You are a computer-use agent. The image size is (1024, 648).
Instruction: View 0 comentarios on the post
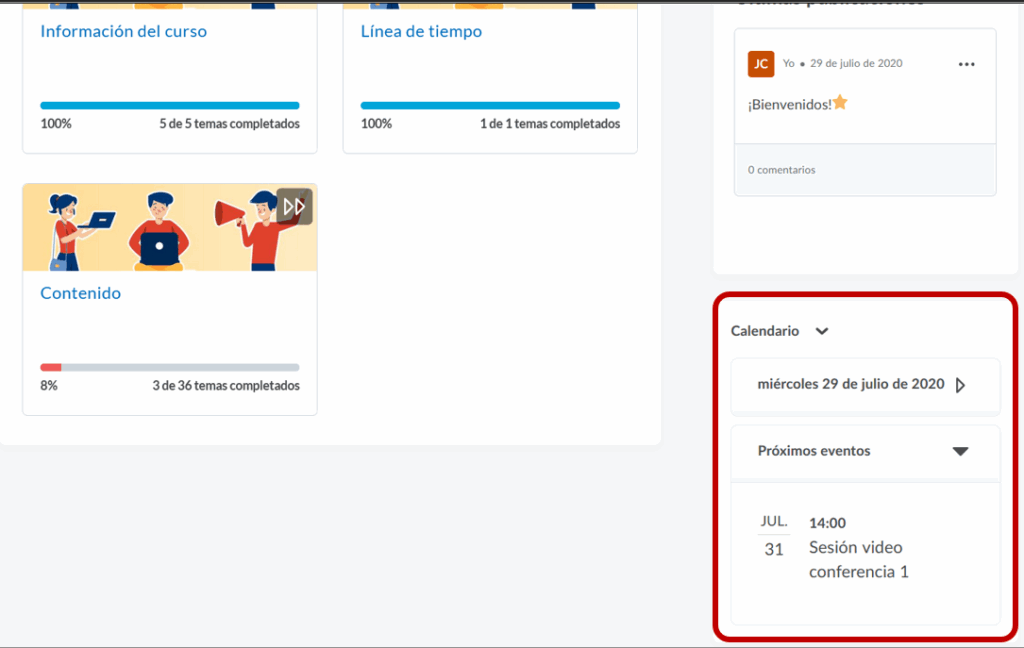tap(781, 170)
